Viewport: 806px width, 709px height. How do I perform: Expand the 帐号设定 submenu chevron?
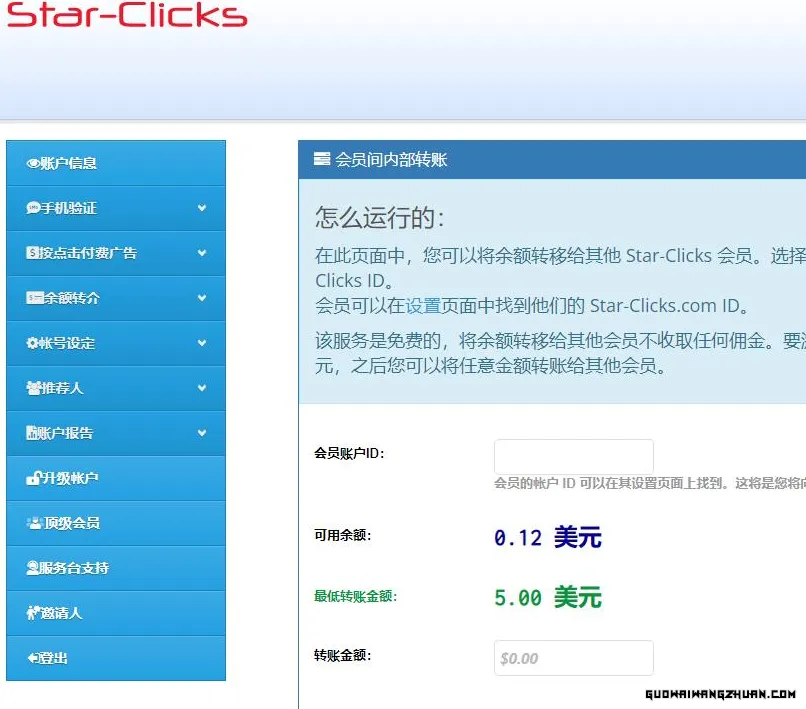202,343
